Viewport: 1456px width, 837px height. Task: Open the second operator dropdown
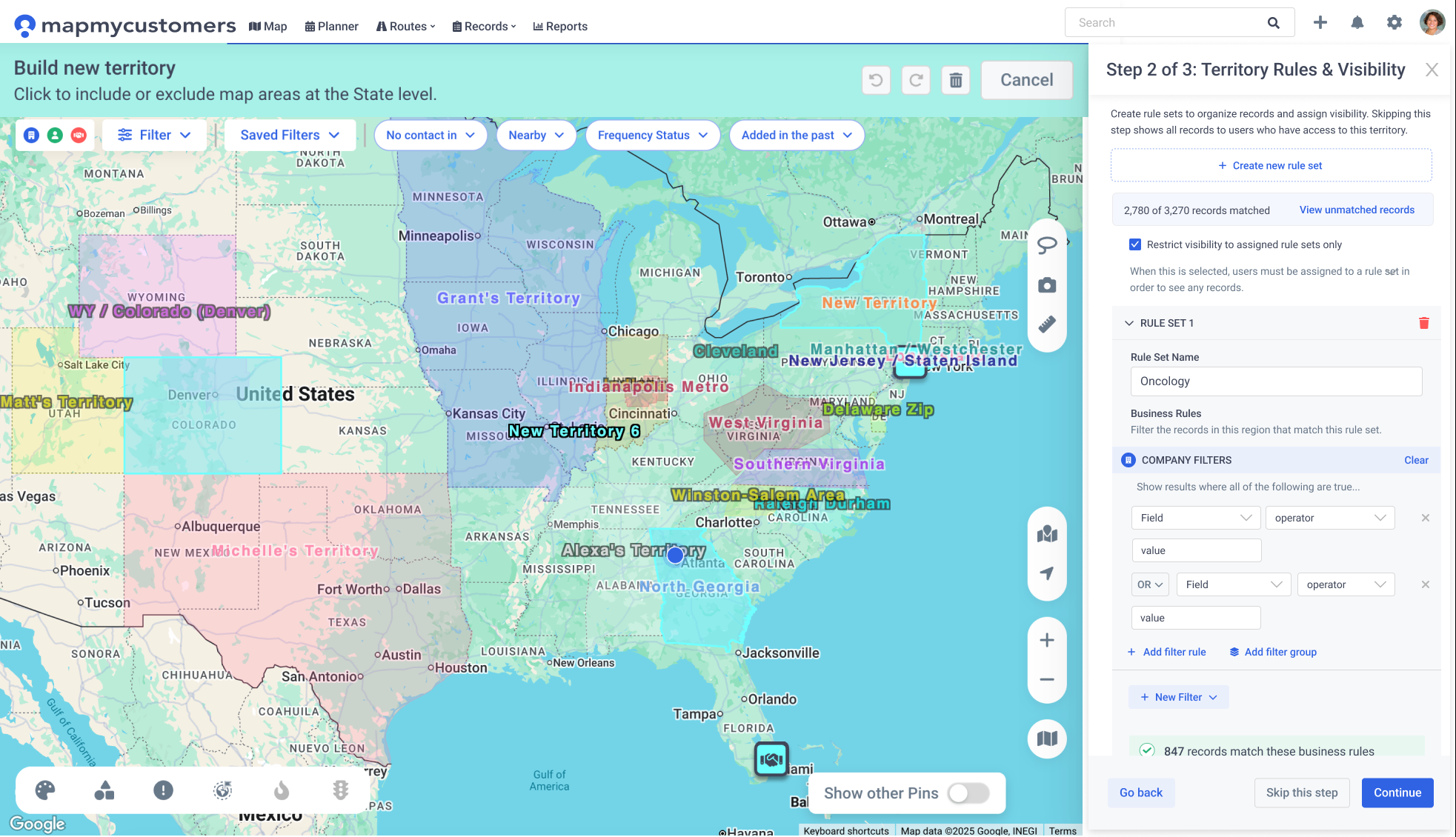[1346, 584]
